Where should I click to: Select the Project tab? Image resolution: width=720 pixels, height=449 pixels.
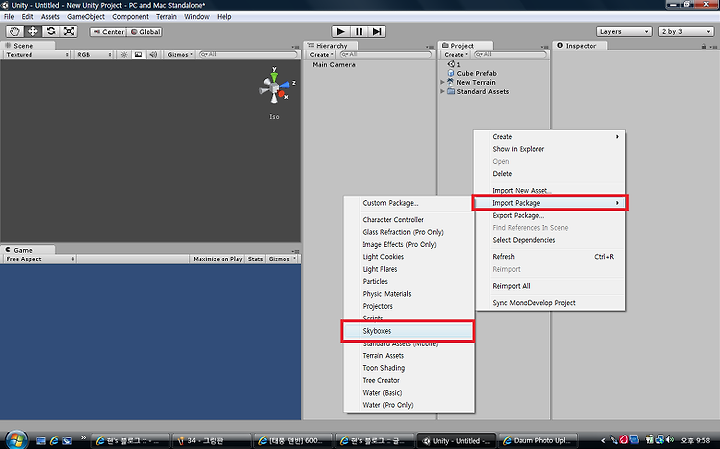pyautogui.click(x=466, y=45)
